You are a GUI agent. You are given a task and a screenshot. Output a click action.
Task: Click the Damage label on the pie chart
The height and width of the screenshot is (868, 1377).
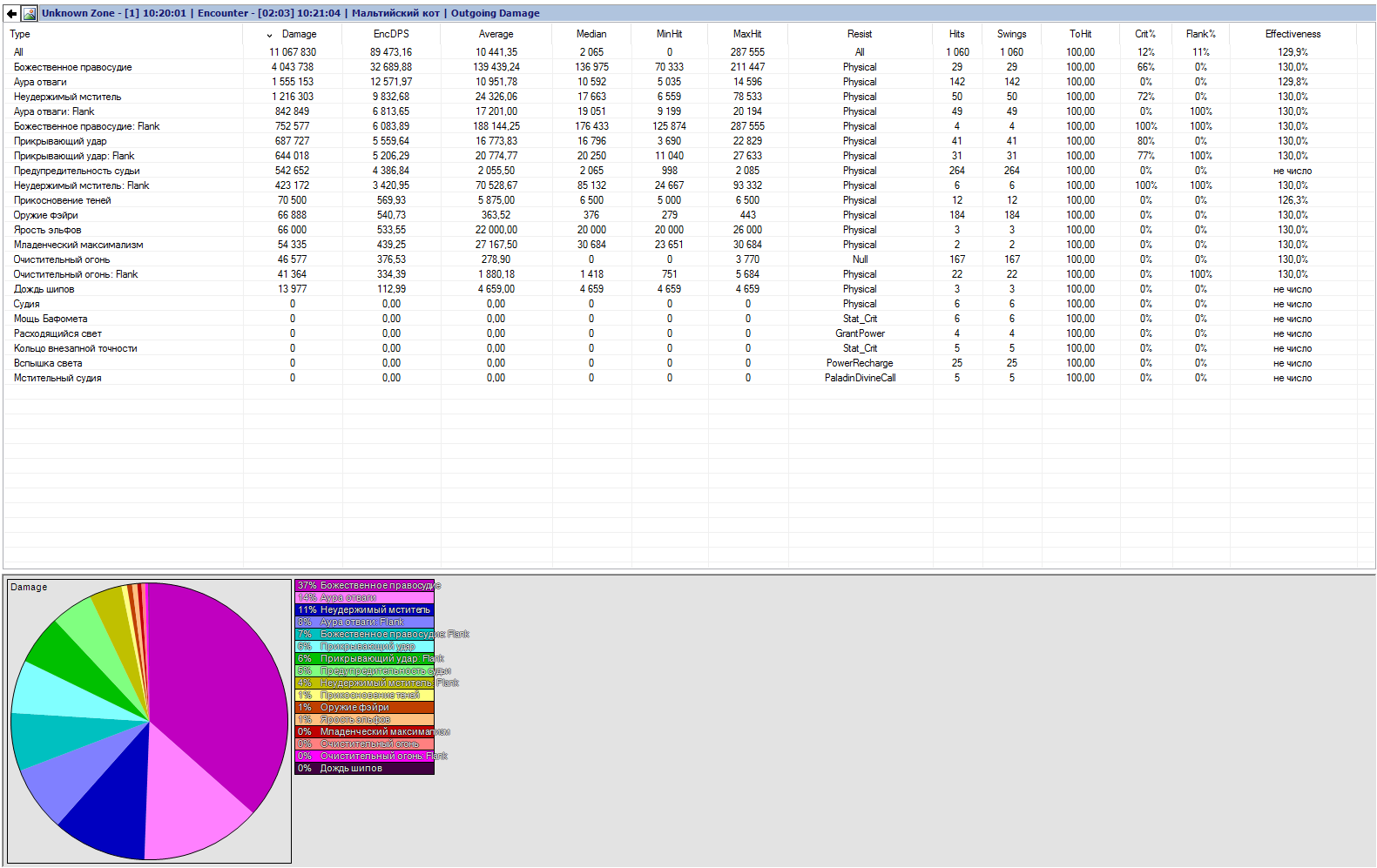point(29,588)
